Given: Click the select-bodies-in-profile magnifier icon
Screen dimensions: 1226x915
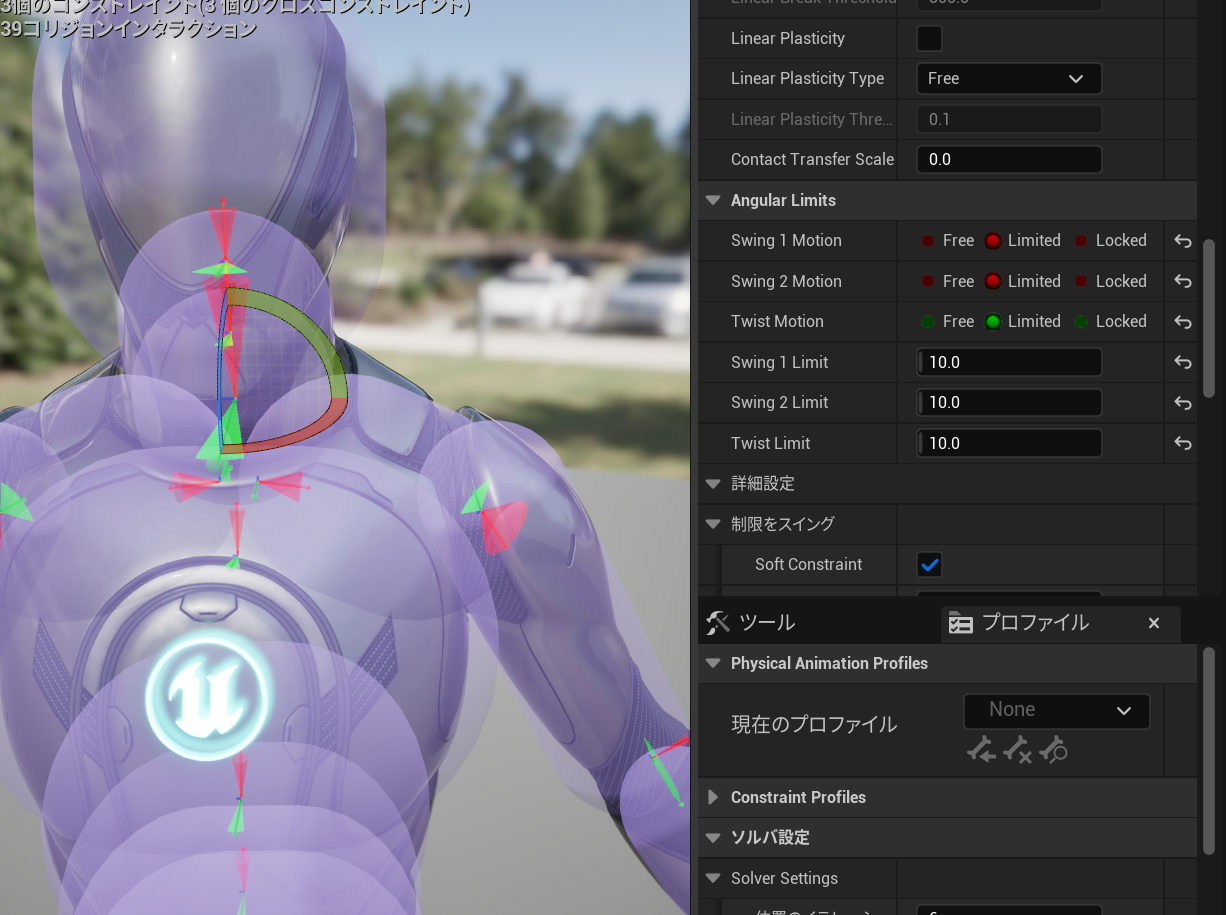Looking at the screenshot, I should point(1053,750).
